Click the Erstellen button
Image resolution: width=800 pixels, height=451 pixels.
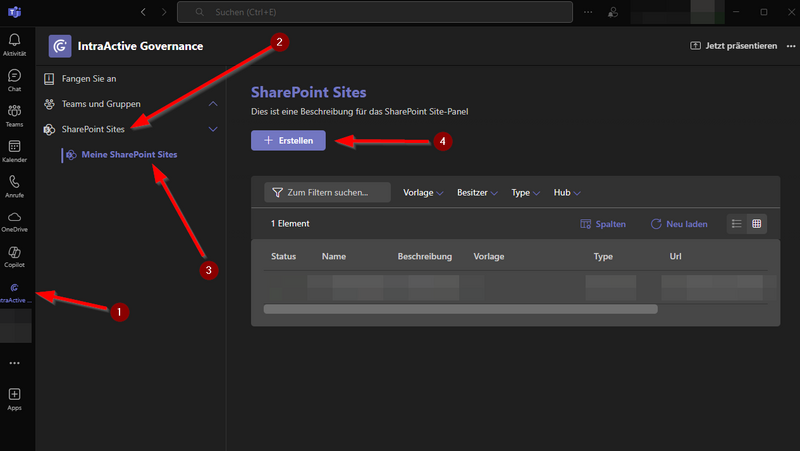[x=288, y=141]
